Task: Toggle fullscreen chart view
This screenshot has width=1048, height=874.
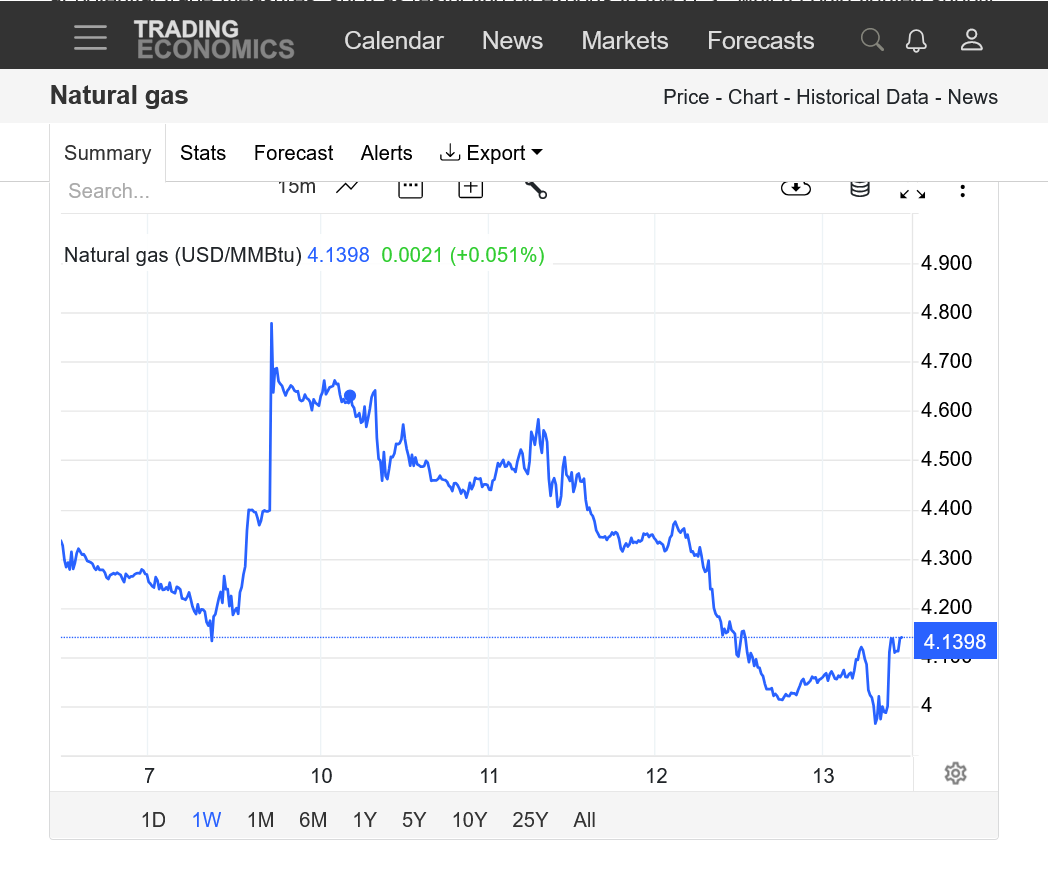Action: pyautogui.click(x=912, y=190)
